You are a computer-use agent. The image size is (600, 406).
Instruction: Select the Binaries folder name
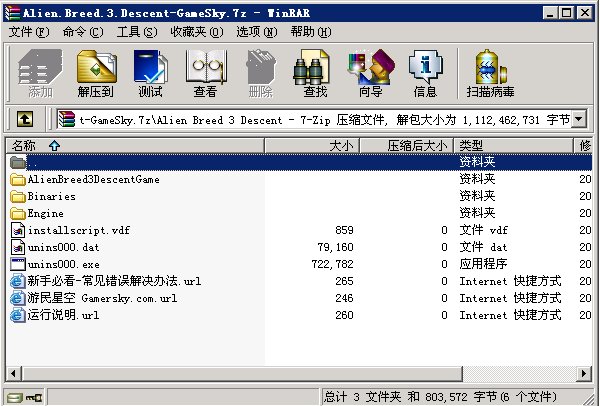[x=51, y=197]
